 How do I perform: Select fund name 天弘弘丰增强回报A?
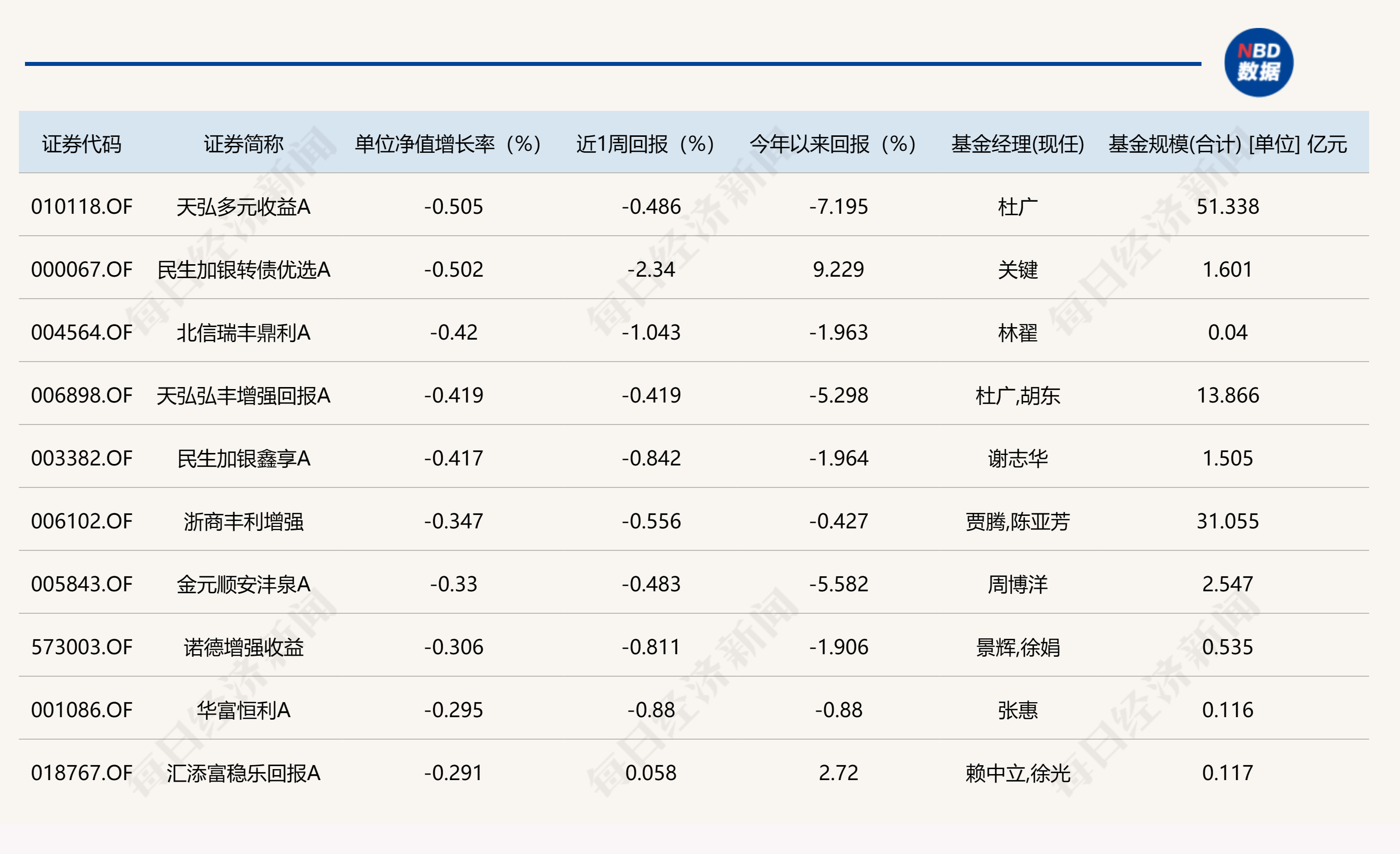tap(244, 396)
